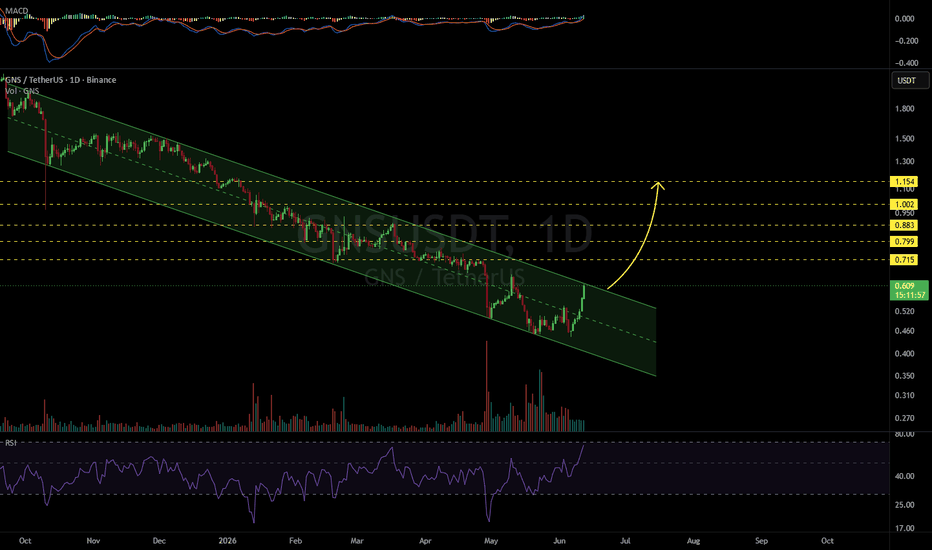This screenshot has height=550, width=932.
Task: Select the MACD indicator legend label
Action: (17, 11)
